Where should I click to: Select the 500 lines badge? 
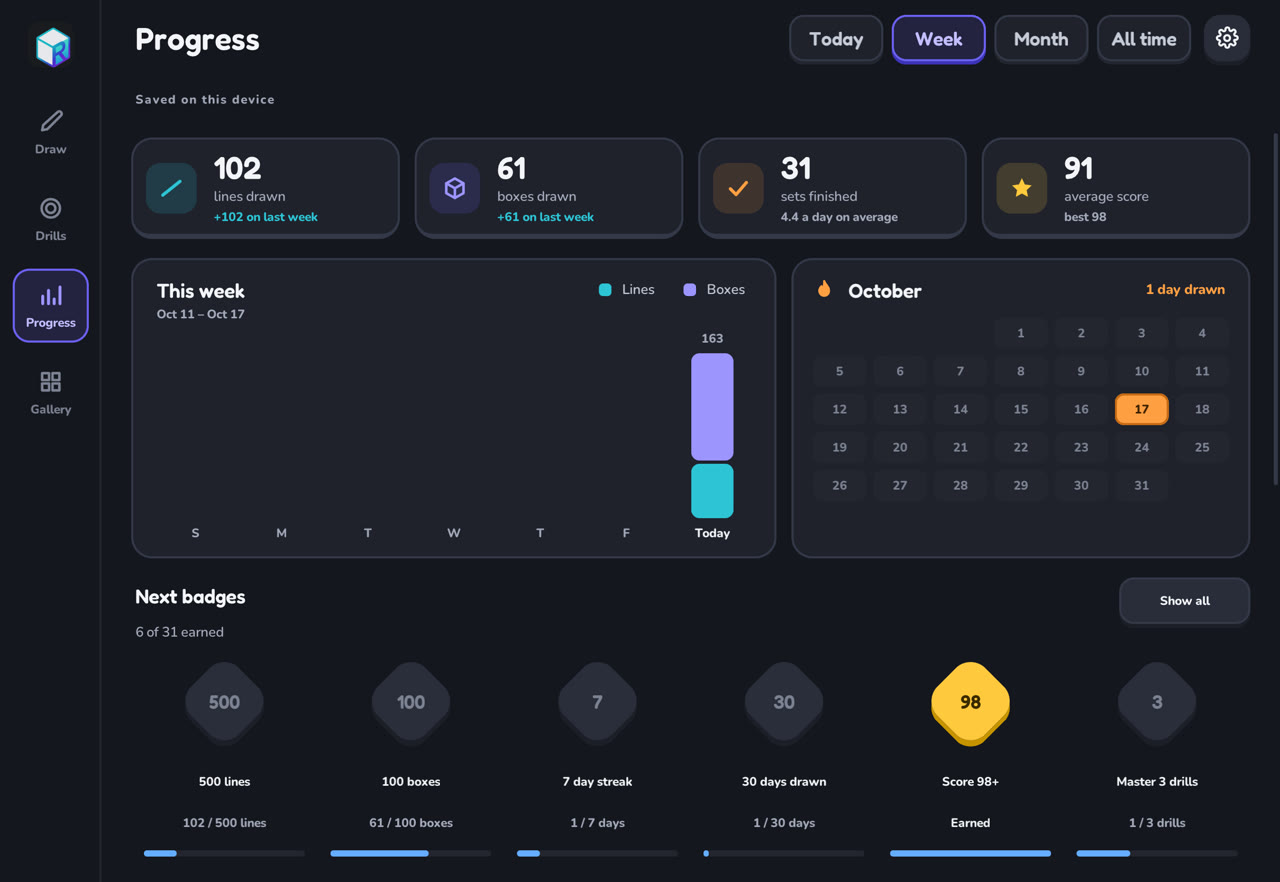point(224,703)
